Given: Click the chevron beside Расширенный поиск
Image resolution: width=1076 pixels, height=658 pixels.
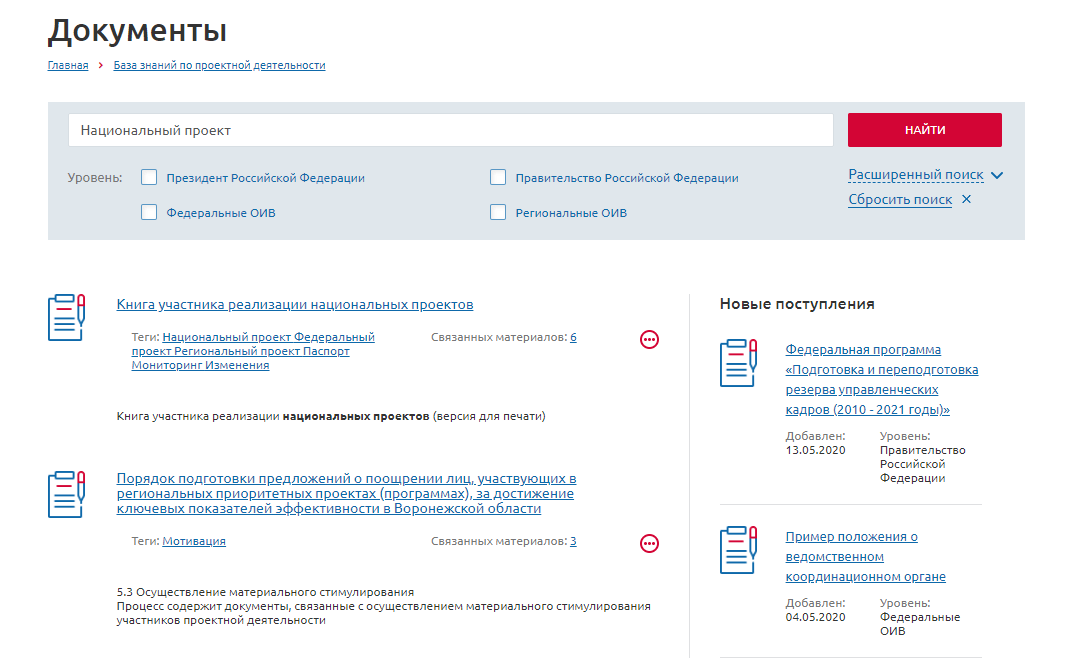Looking at the screenshot, I should tap(996, 176).
